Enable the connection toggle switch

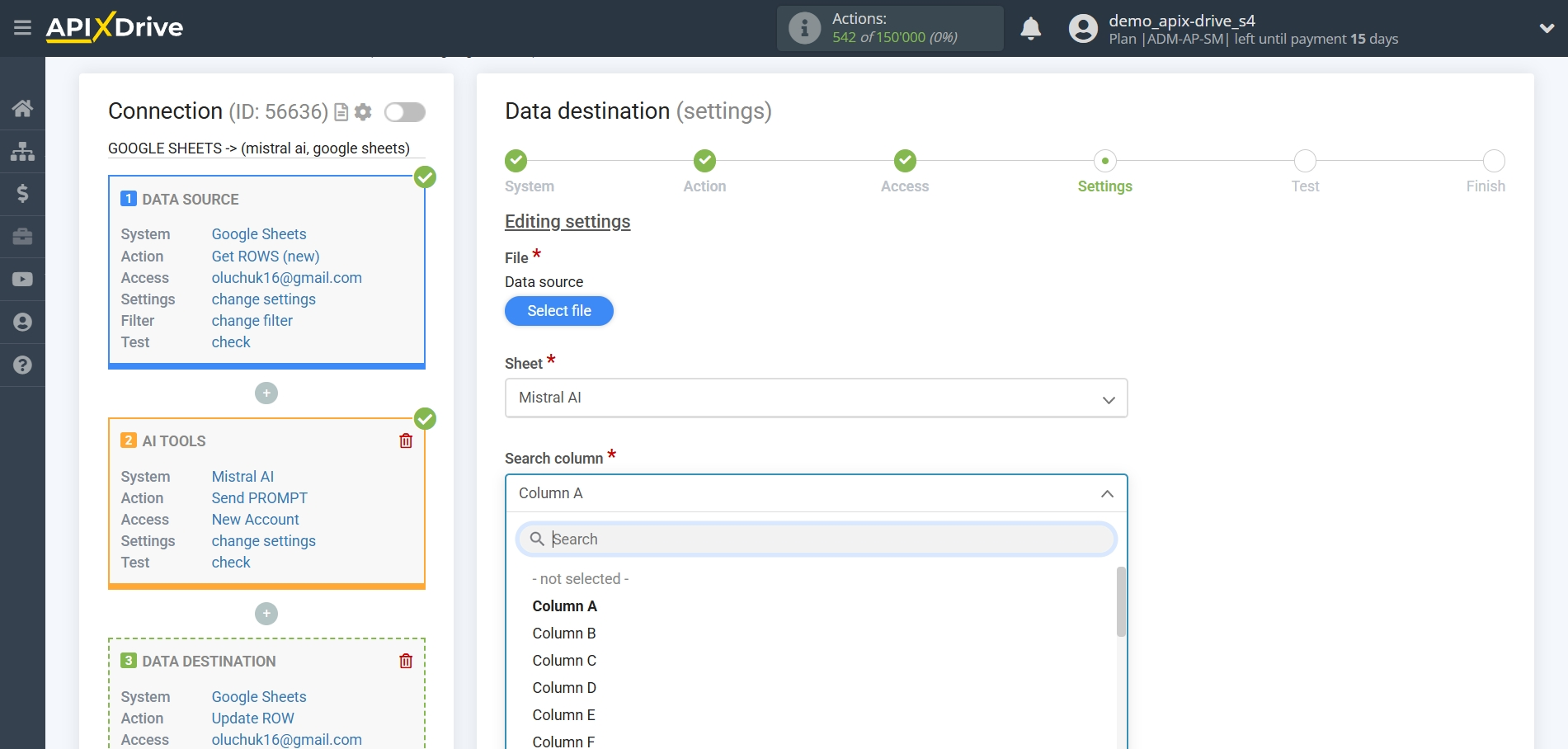tap(404, 112)
